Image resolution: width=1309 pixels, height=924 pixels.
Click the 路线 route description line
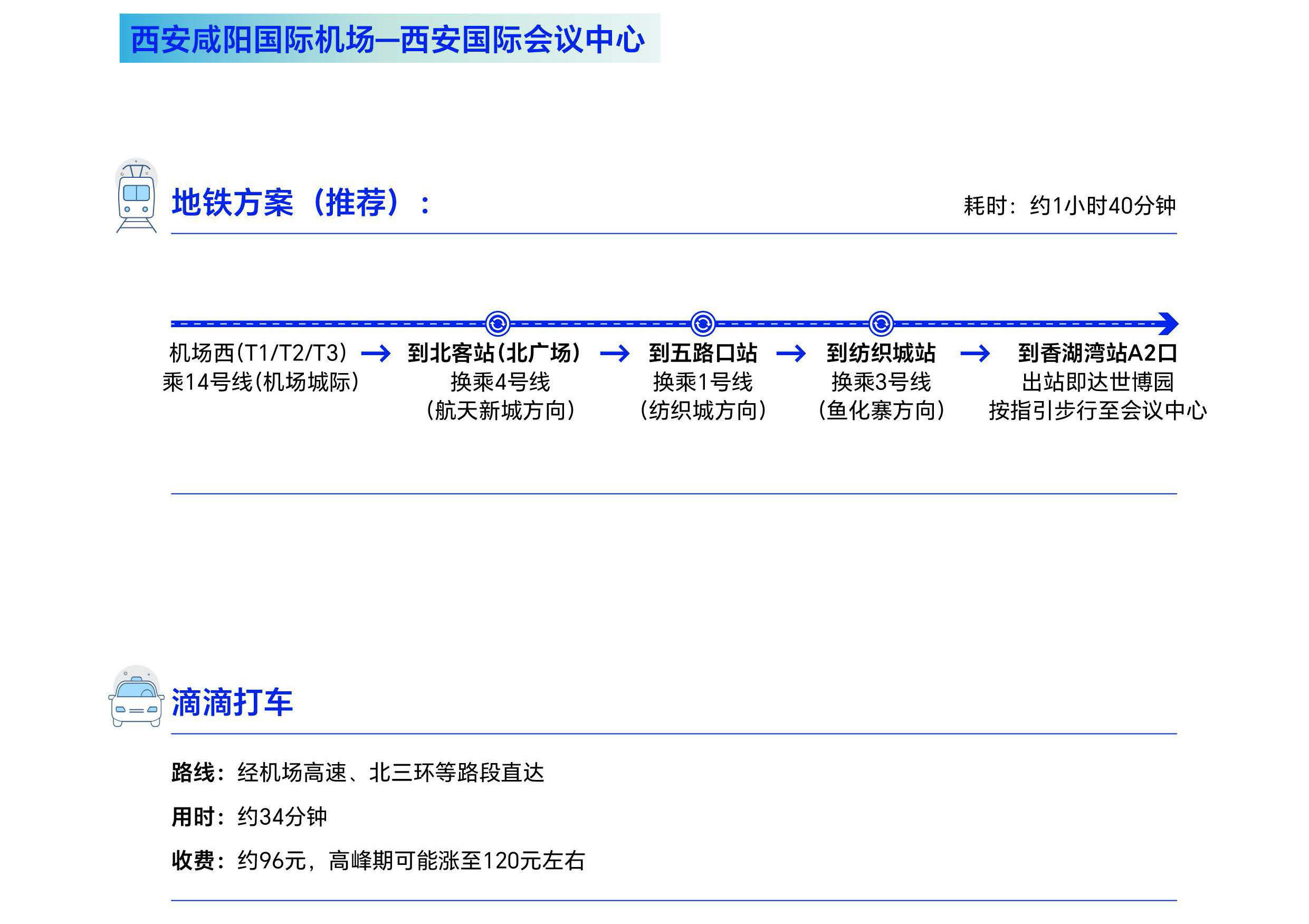[x=358, y=773]
